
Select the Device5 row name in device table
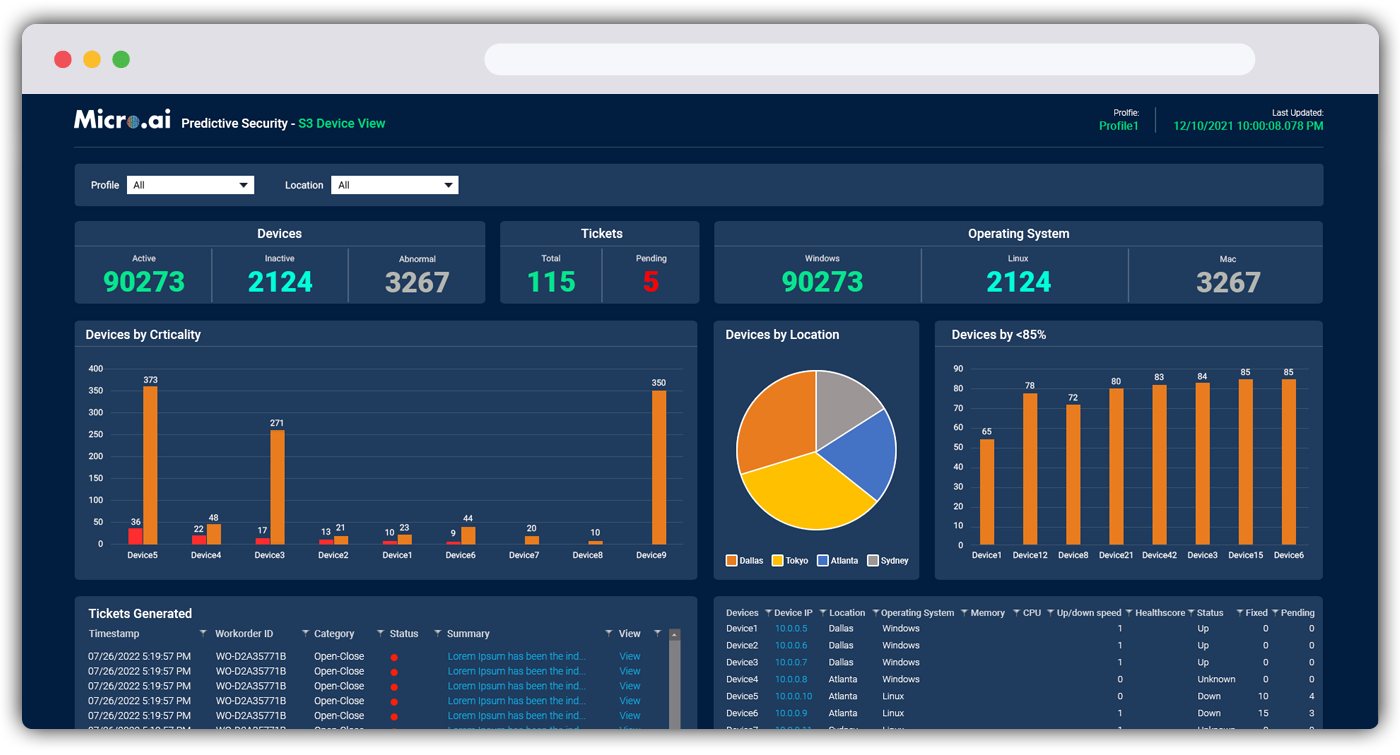pos(742,697)
